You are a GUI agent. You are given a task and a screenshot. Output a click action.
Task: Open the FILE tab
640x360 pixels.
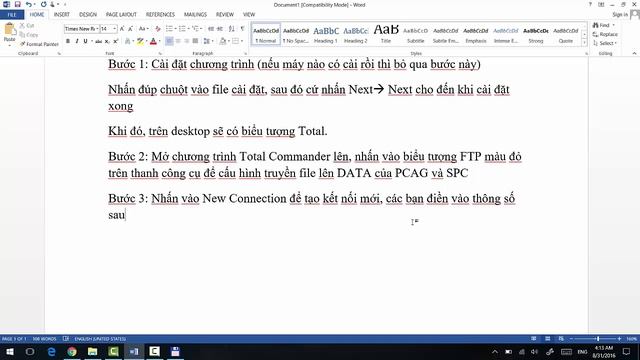(12, 15)
